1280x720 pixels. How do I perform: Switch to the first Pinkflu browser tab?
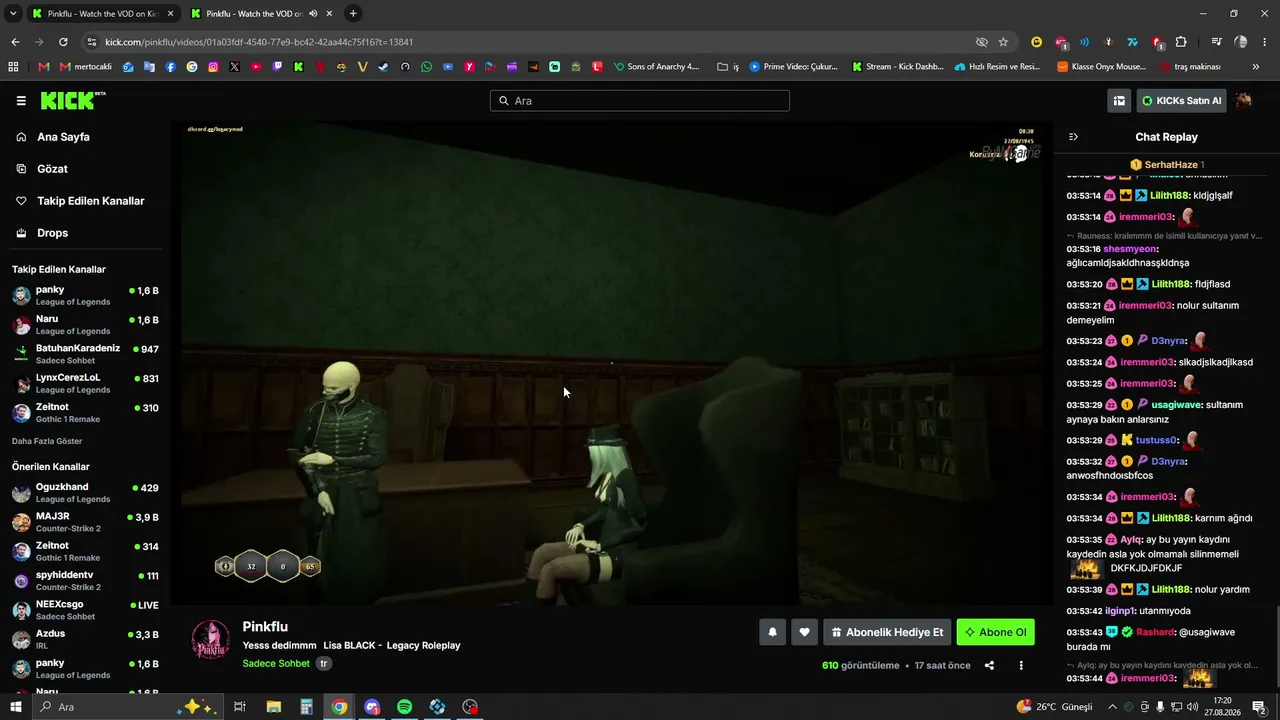pyautogui.click(x=102, y=14)
